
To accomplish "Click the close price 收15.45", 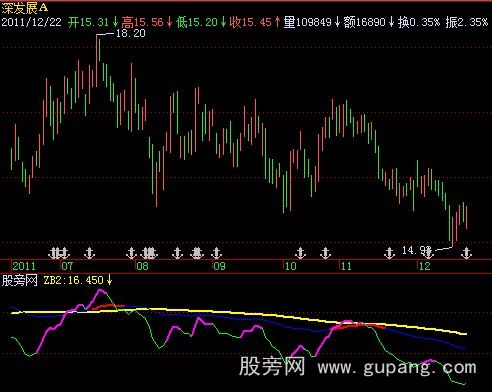I will [251, 22].
